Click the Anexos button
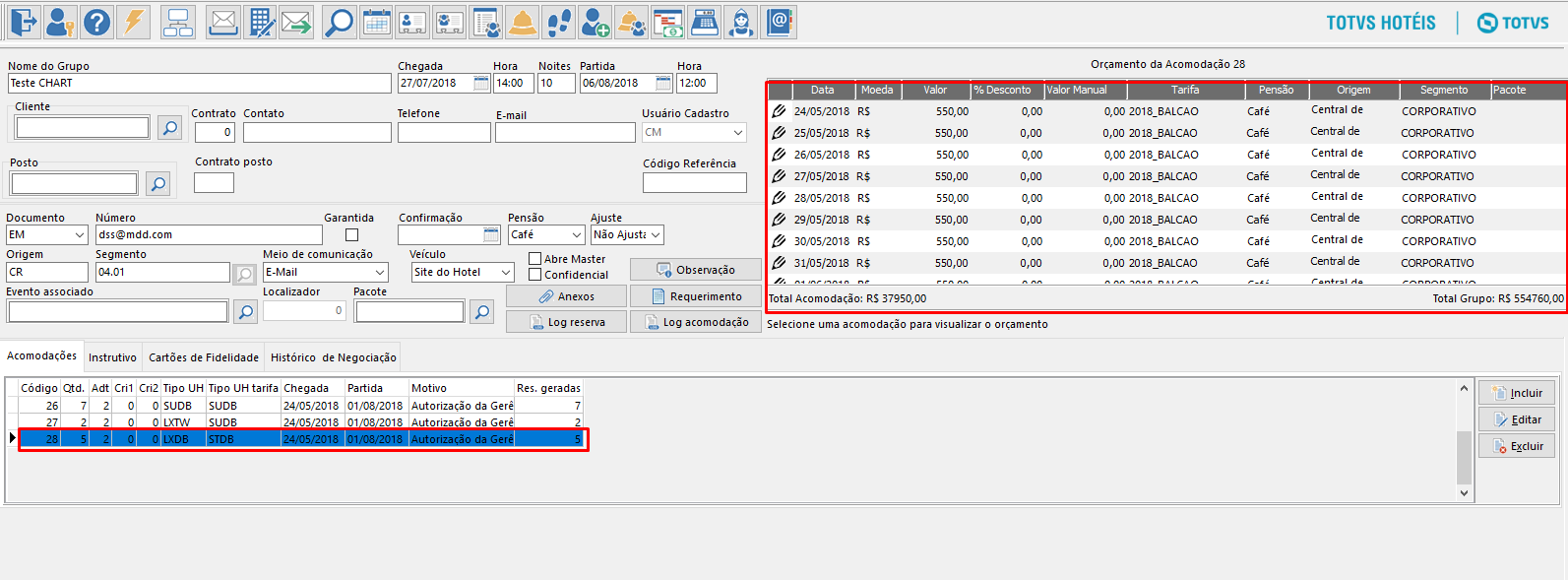This screenshot has height=580, width=1568. [566, 296]
